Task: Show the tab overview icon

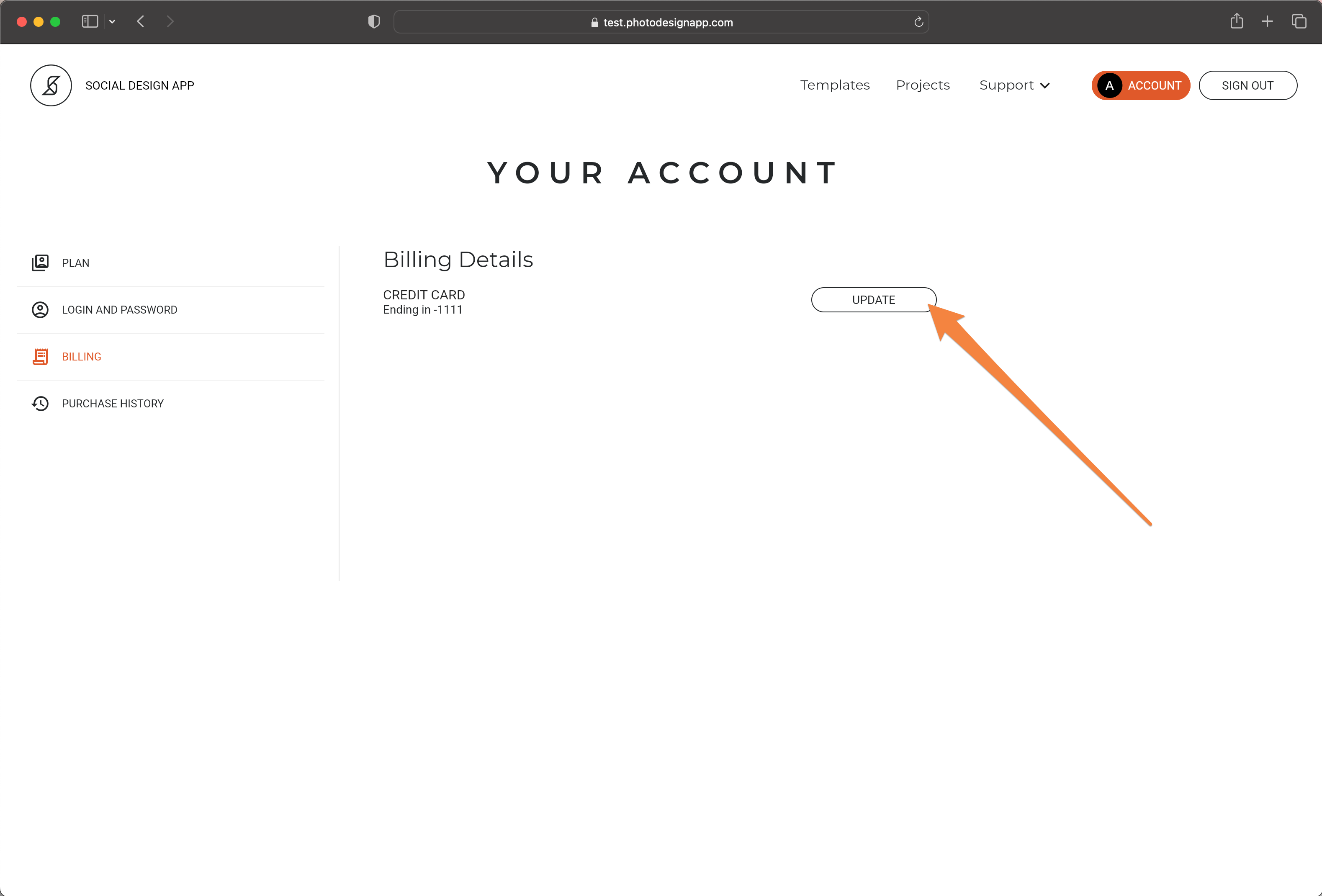Action: [1299, 22]
